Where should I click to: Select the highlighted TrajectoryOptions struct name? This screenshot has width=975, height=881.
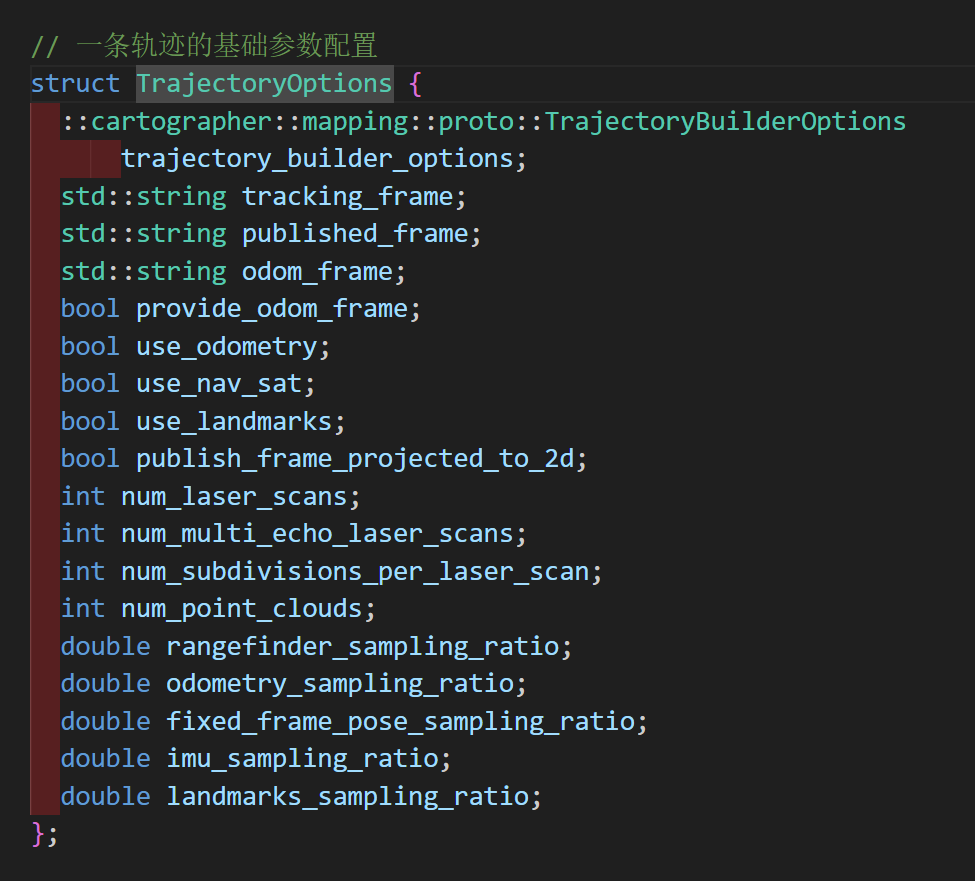click(x=264, y=83)
